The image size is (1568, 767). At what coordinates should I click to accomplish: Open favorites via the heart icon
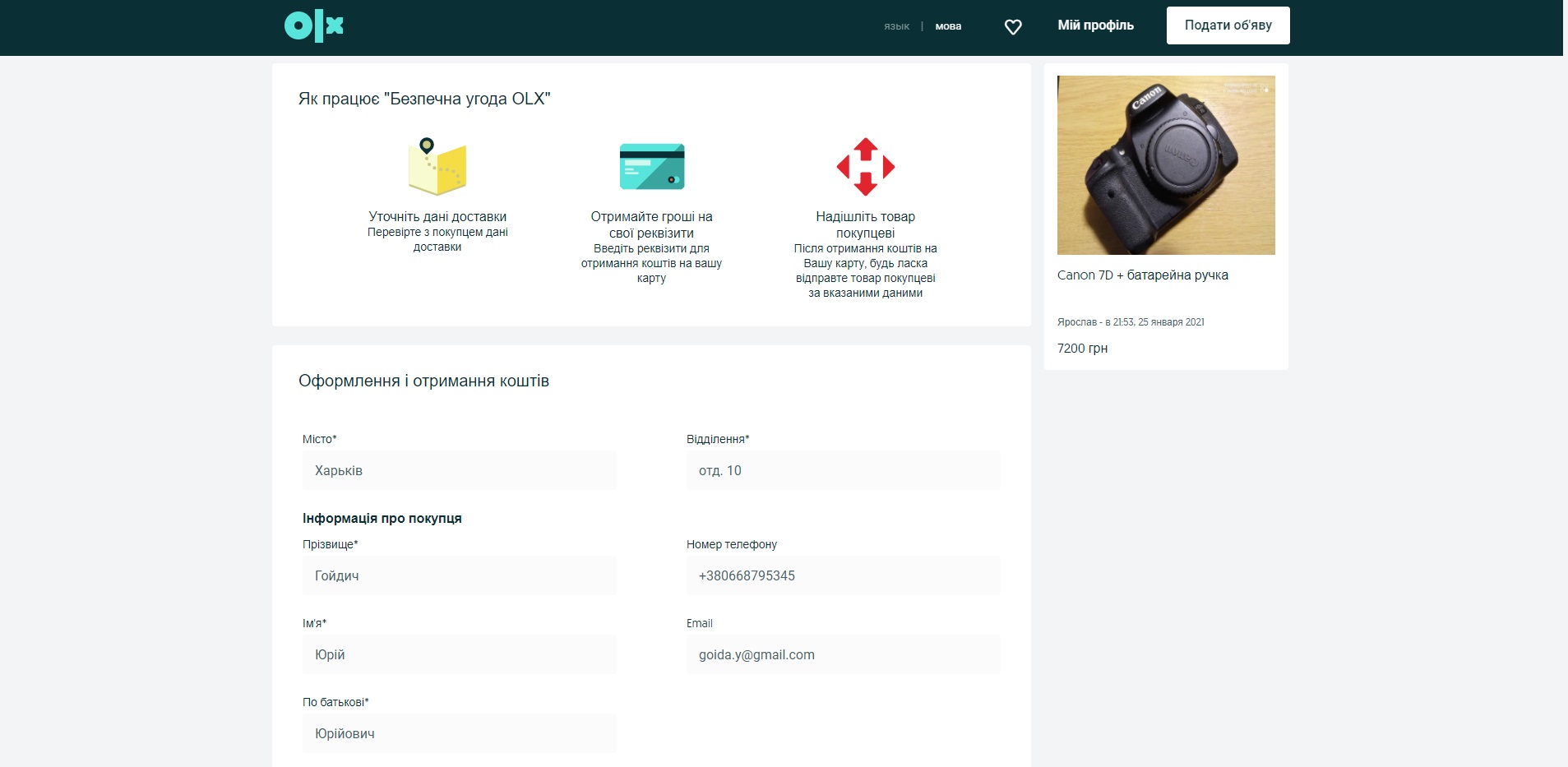(x=1013, y=27)
